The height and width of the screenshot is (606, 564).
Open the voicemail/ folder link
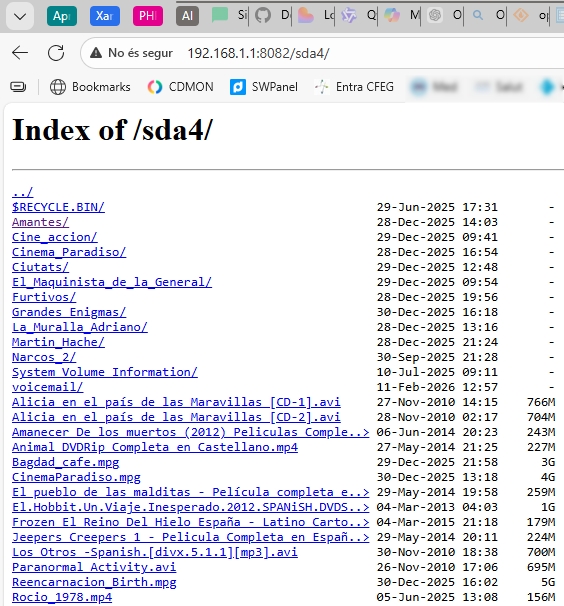pyautogui.click(x=48, y=387)
